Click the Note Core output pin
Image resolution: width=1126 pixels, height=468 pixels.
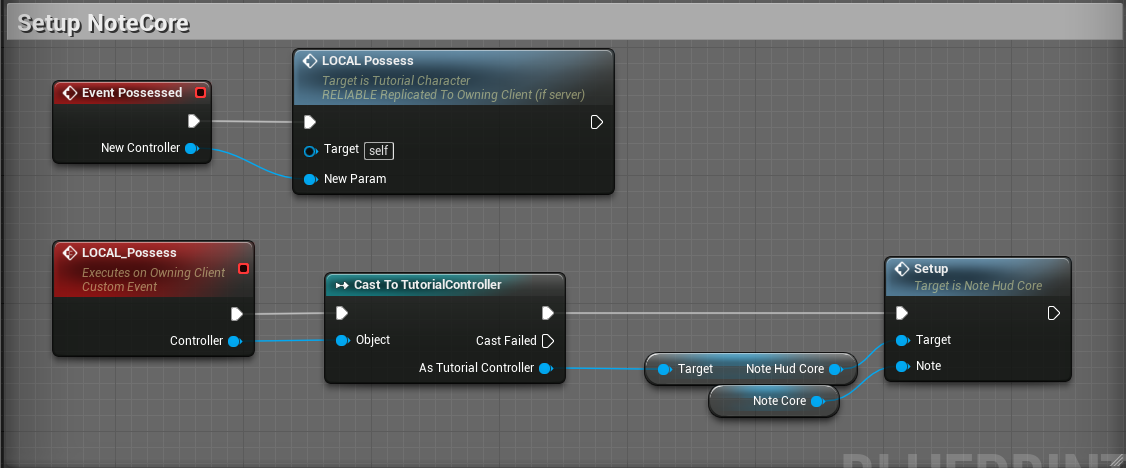pyautogui.click(x=817, y=401)
